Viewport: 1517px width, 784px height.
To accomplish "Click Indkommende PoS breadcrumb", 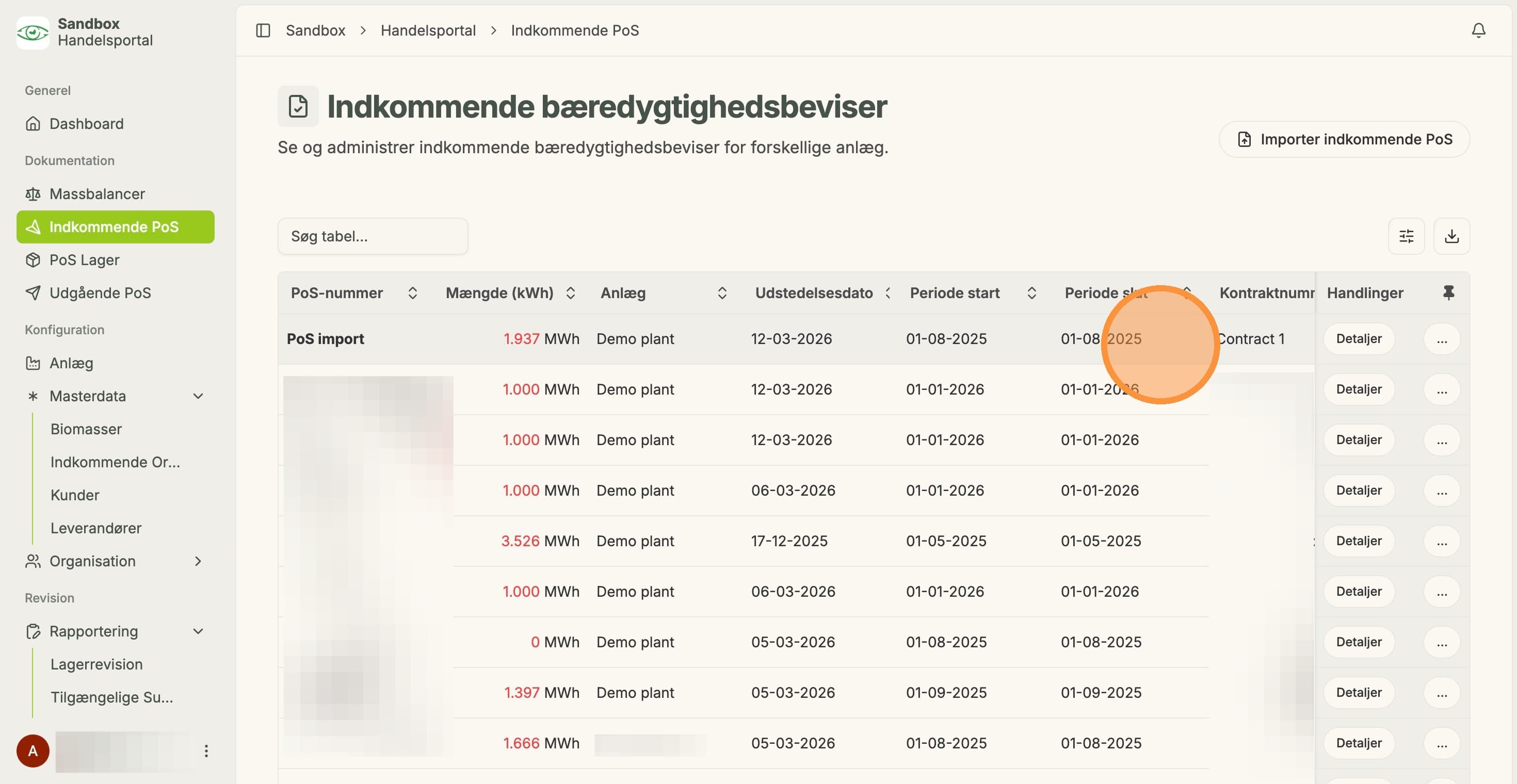I will point(575,30).
